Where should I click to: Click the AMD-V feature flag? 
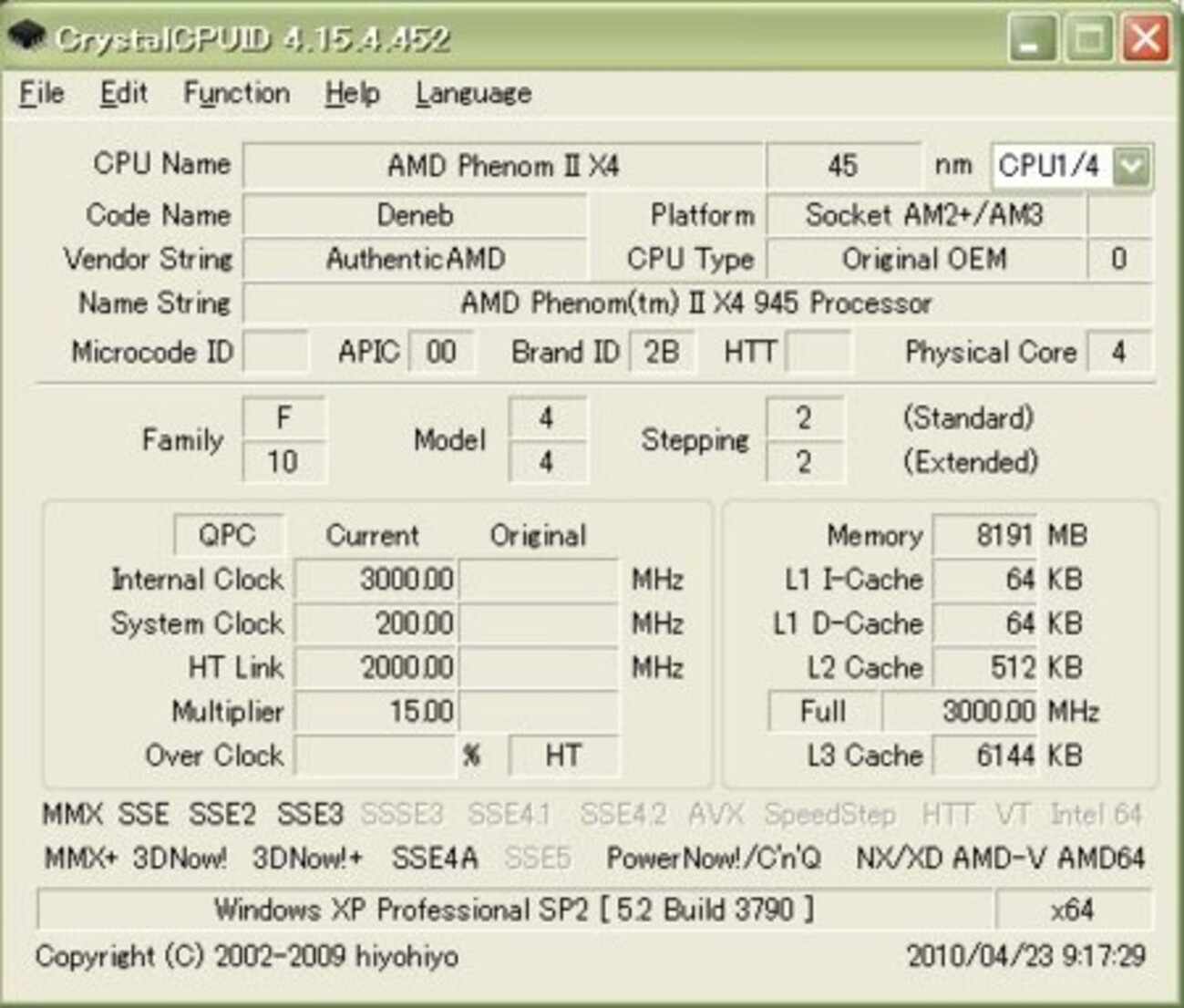pyautogui.click(x=1000, y=858)
